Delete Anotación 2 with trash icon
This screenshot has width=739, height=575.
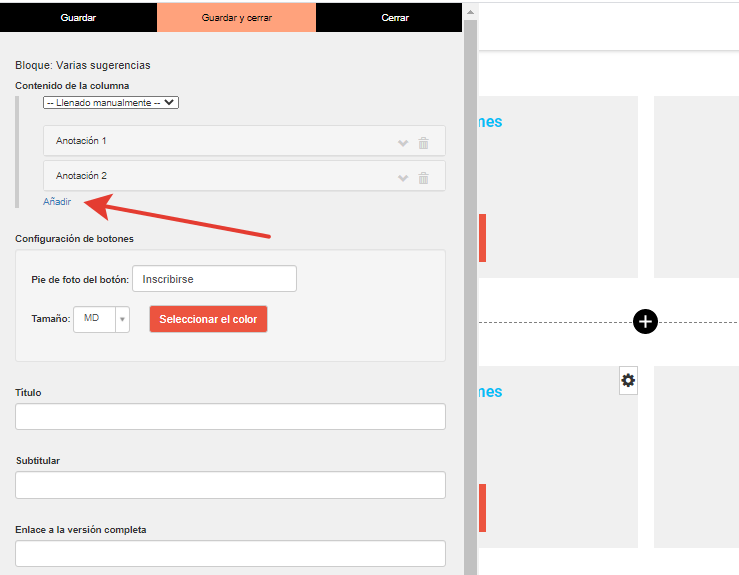(423, 178)
